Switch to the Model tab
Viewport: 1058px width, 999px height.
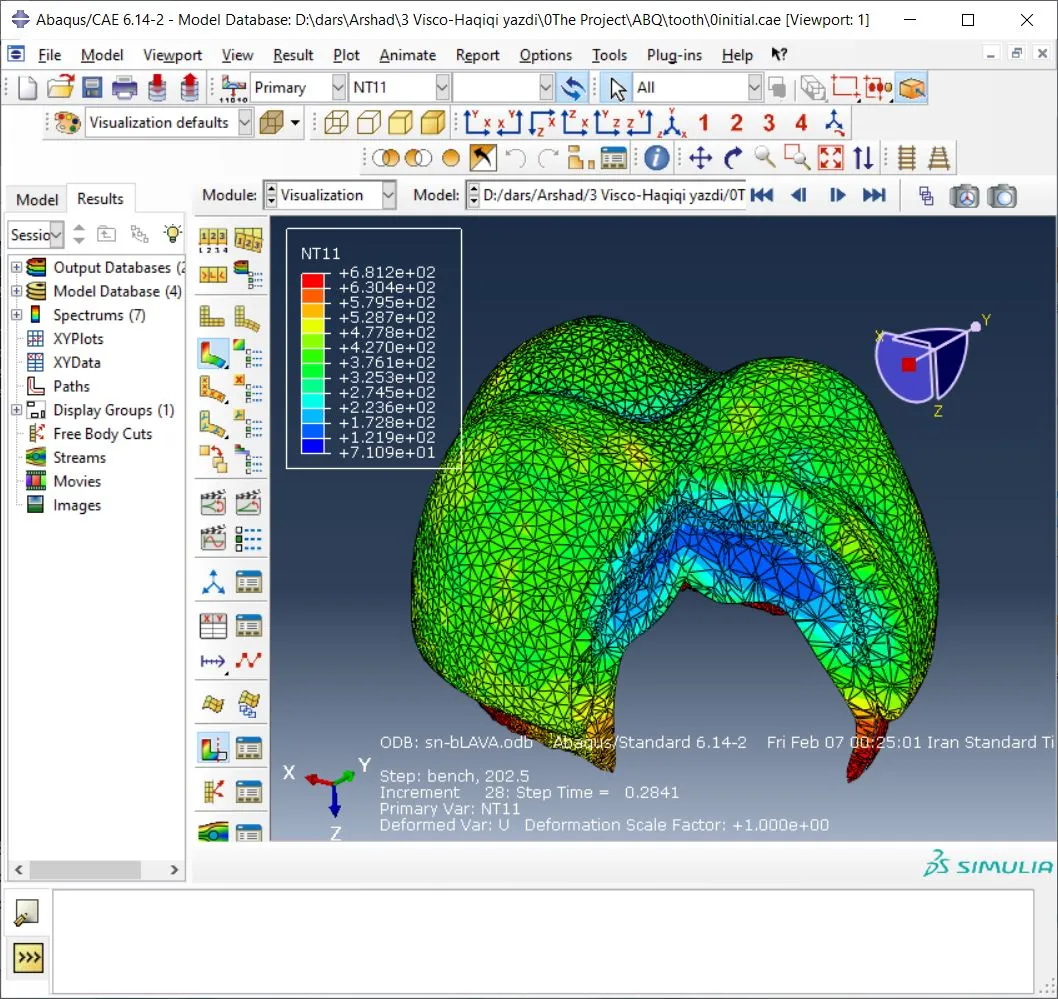[x=37, y=199]
